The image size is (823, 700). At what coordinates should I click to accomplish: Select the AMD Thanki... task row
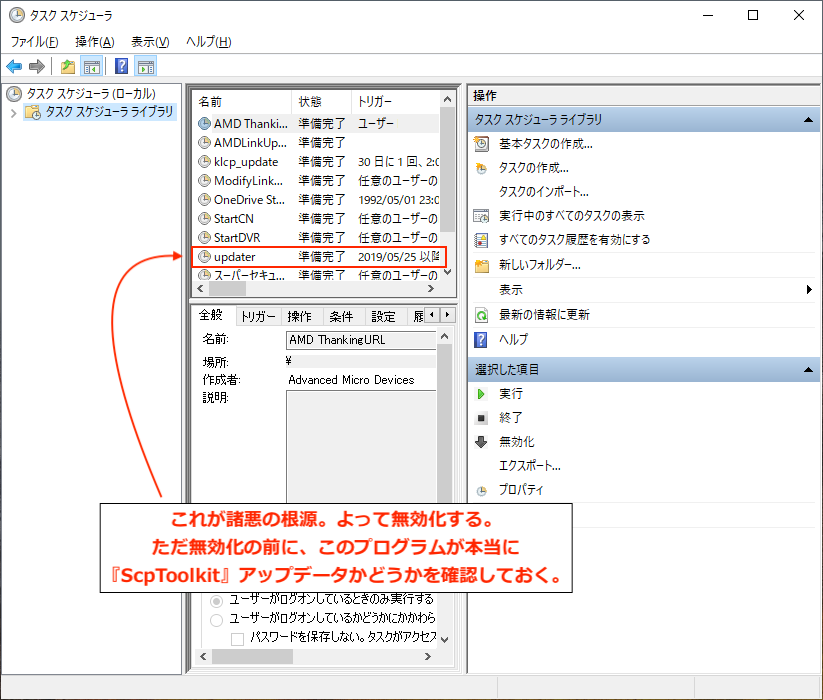pos(316,124)
